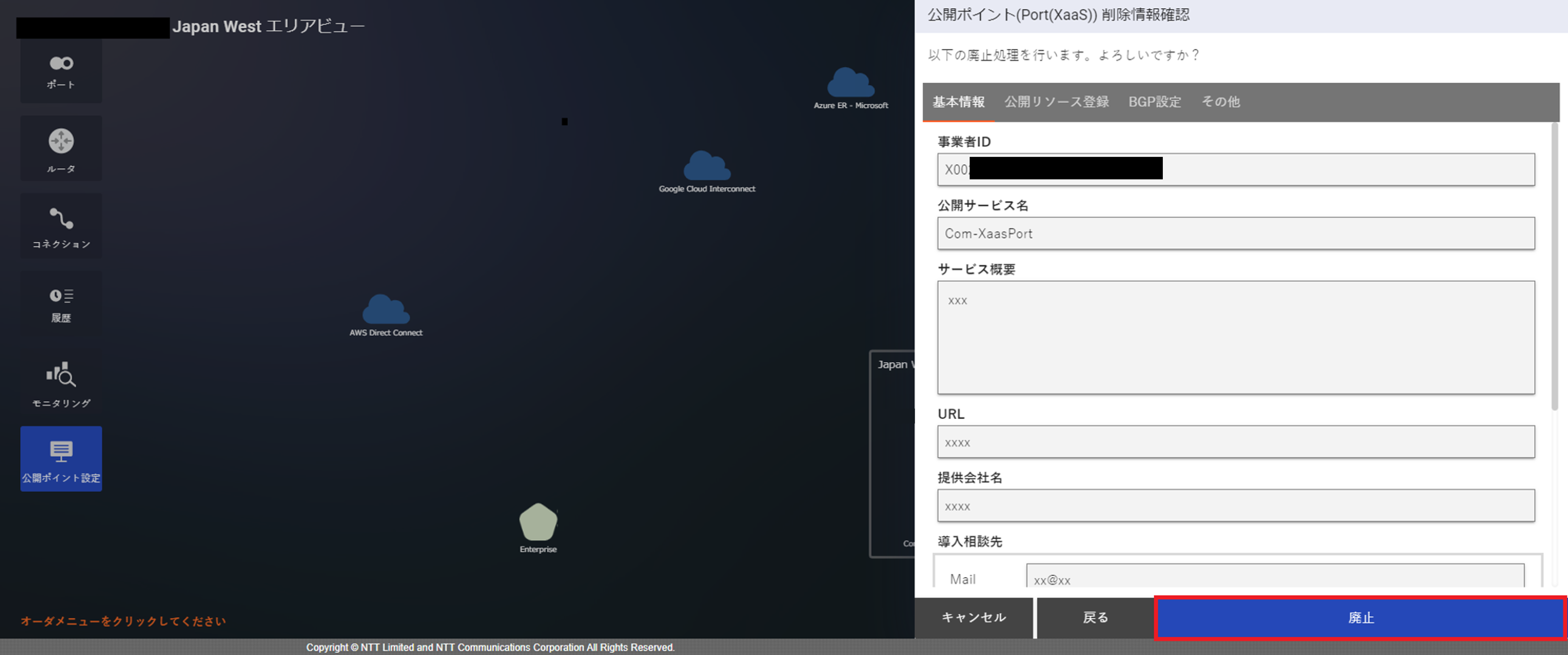
Task: Click the キャンセル button
Action: pos(973,617)
